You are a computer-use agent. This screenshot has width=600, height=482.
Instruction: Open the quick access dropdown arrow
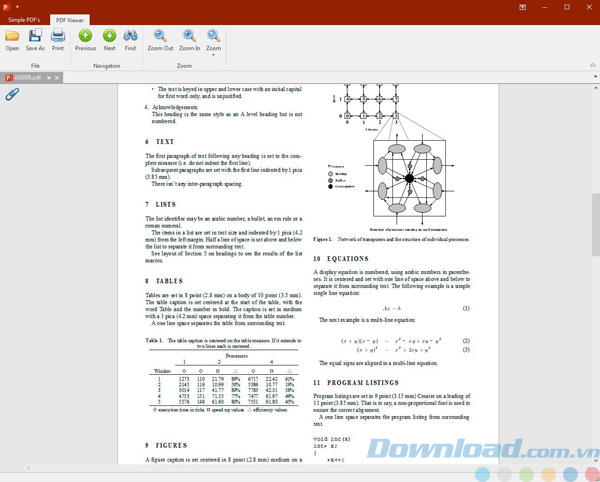click(17, 7)
